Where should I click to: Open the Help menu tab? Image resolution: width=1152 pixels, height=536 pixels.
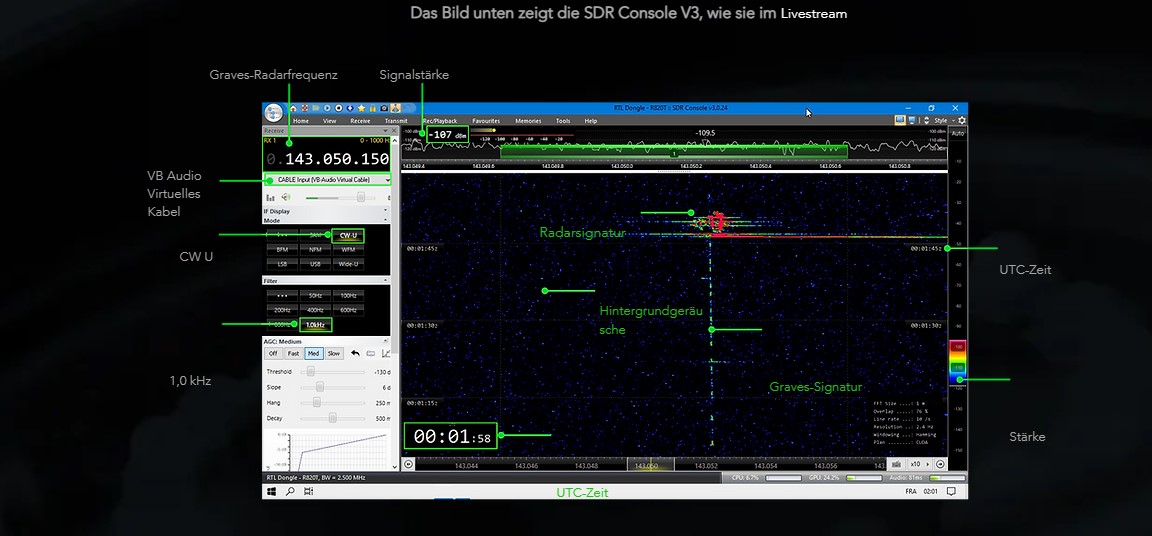591,120
